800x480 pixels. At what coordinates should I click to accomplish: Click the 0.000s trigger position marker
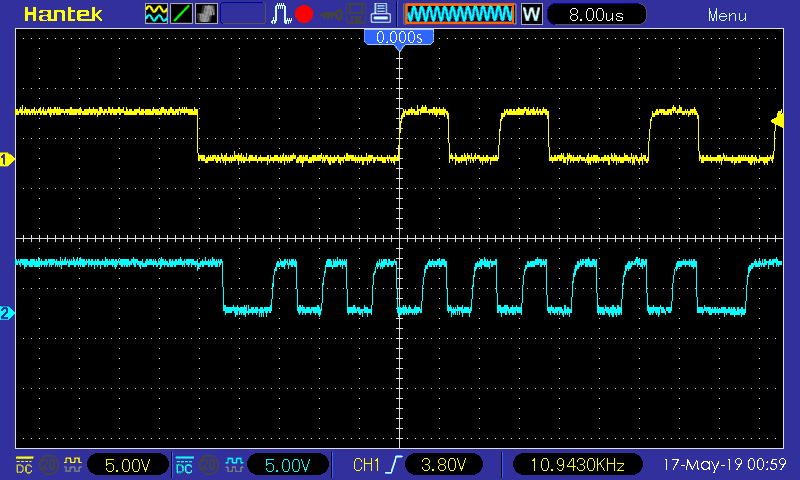(399, 38)
